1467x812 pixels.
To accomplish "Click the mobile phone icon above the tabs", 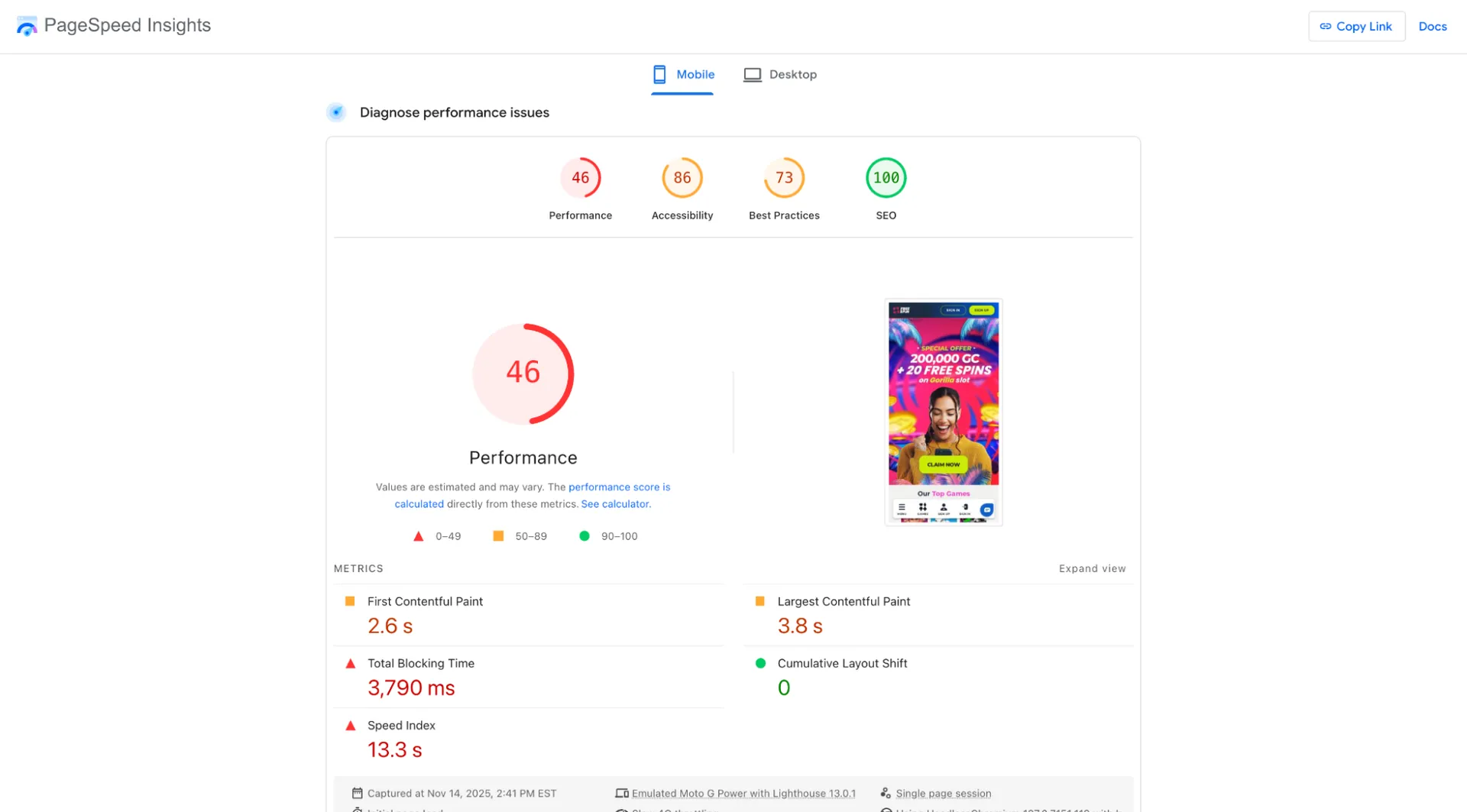I will click(x=659, y=74).
